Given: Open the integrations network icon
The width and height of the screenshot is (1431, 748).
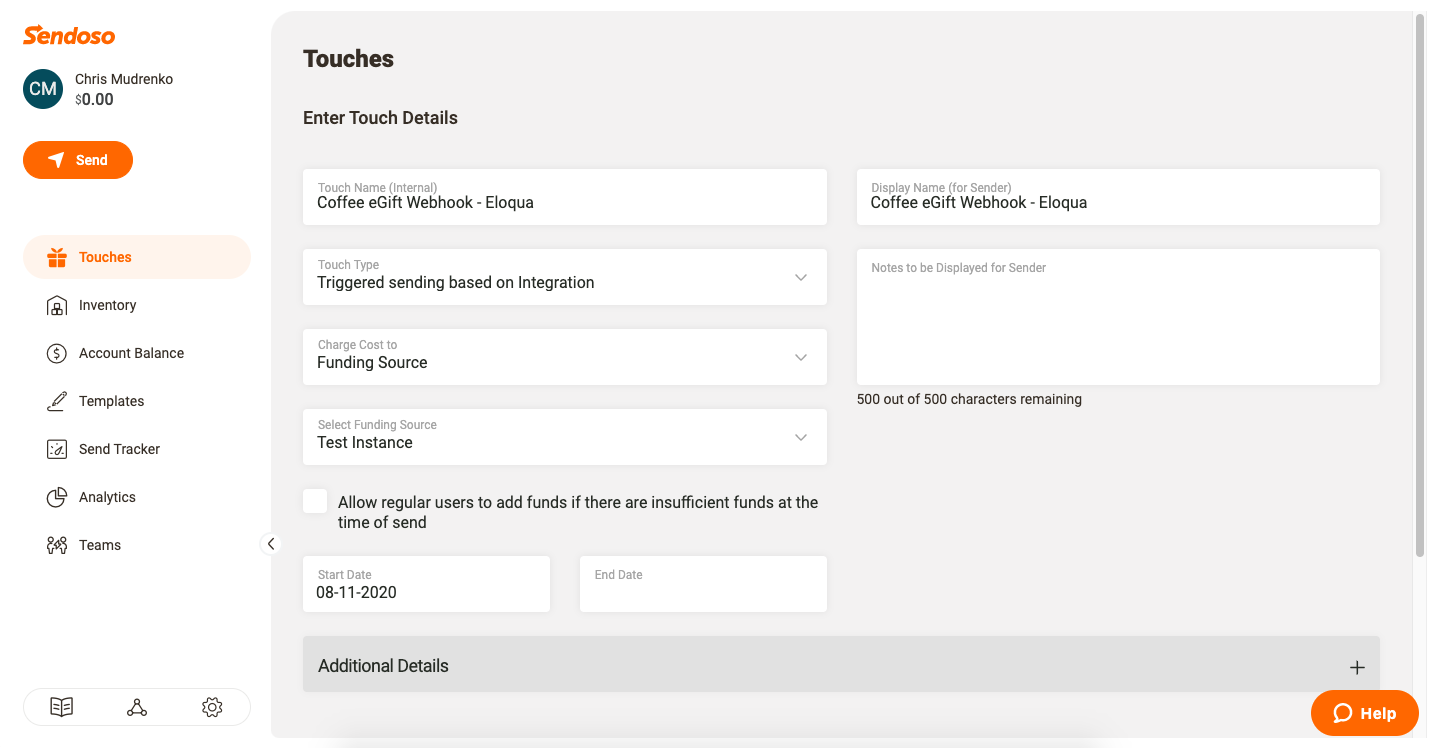Looking at the screenshot, I should (137, 707).
